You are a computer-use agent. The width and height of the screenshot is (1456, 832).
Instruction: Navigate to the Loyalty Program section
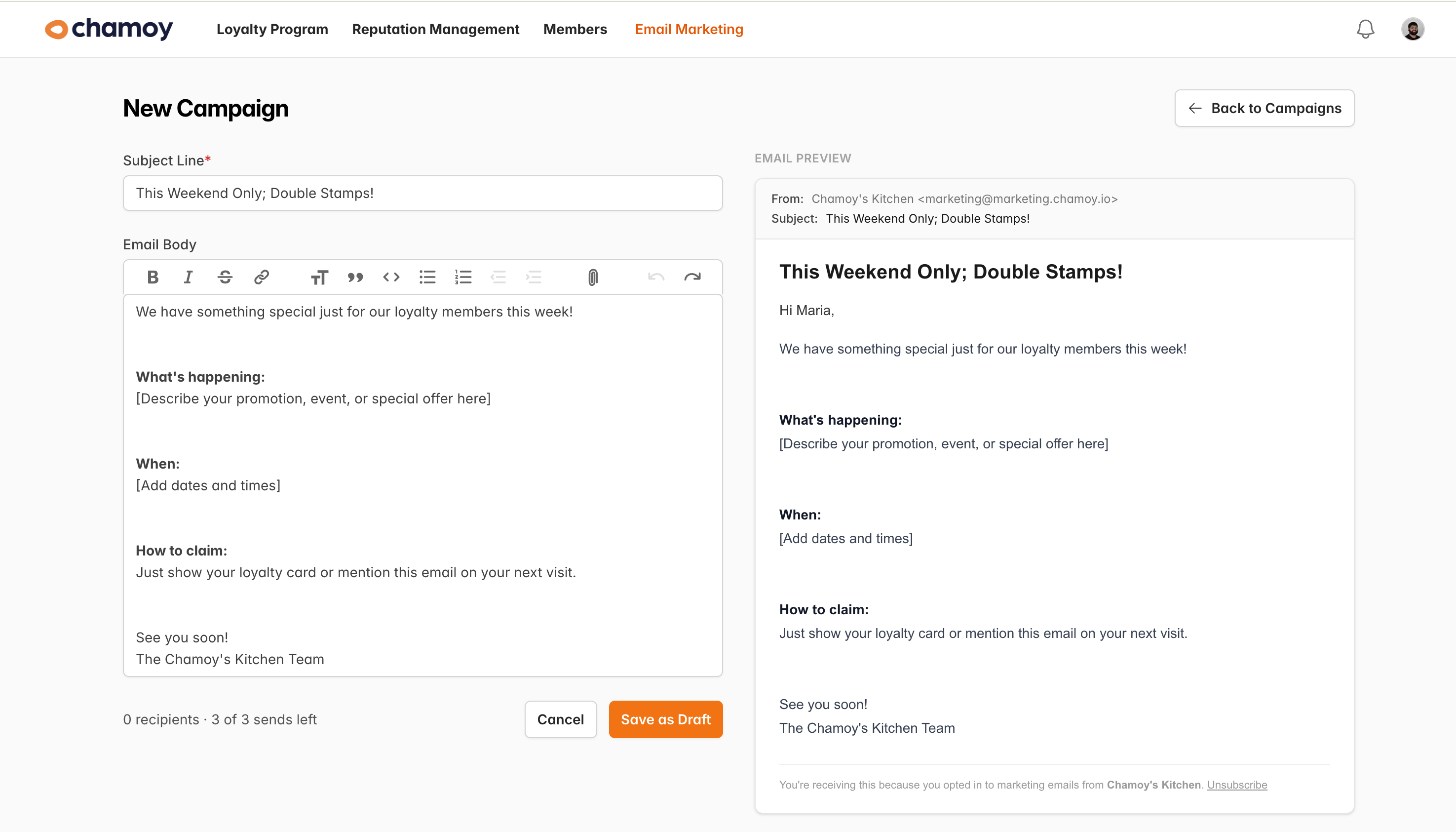click(x=272, y=29)
